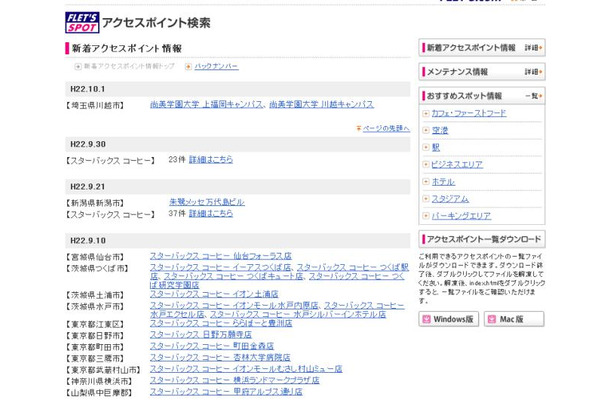Open 尚美学園大学 上福岡キャンパス link

[206, 105]
